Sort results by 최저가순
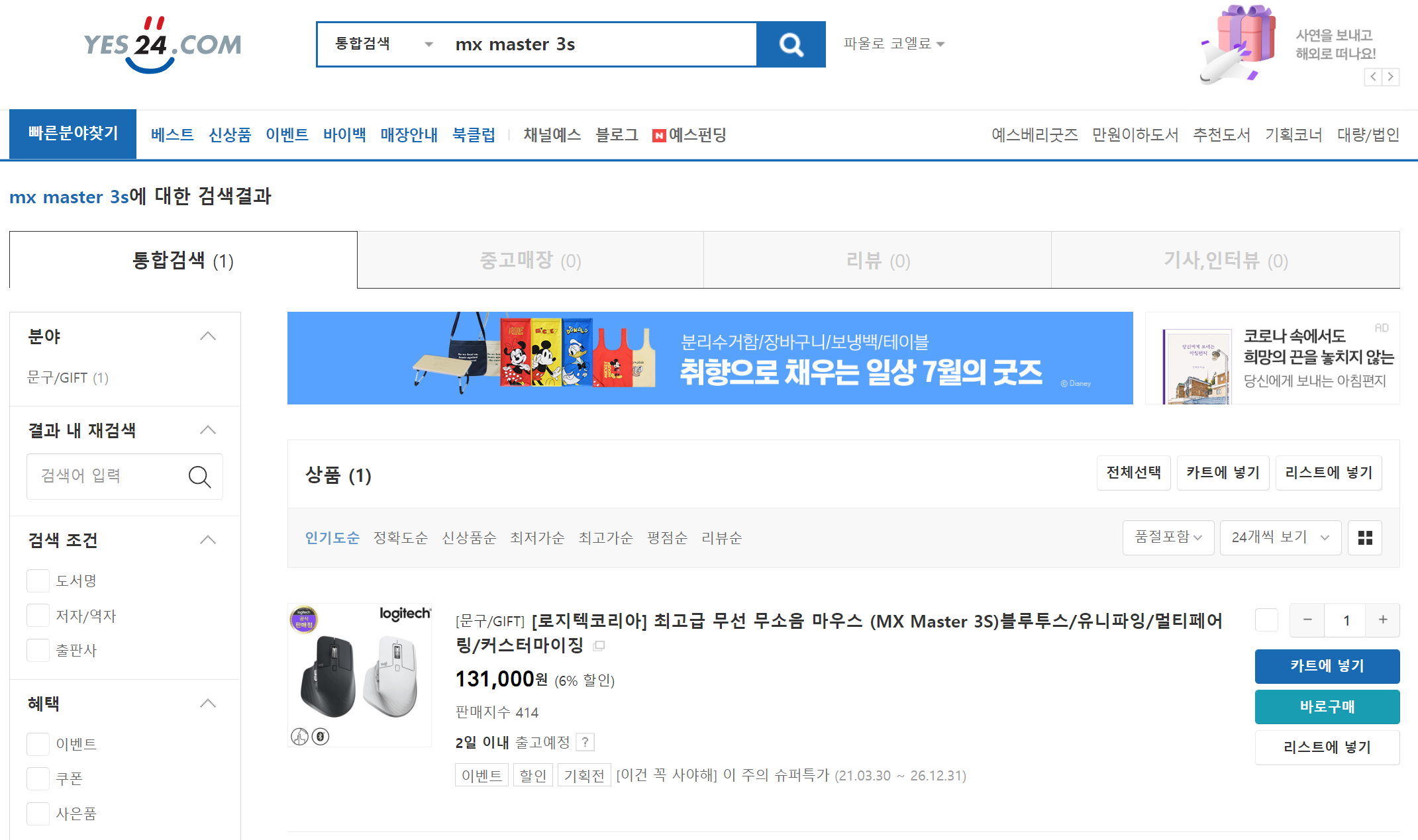This screenshot has width=1418, height=840. (x=536, y=537)
